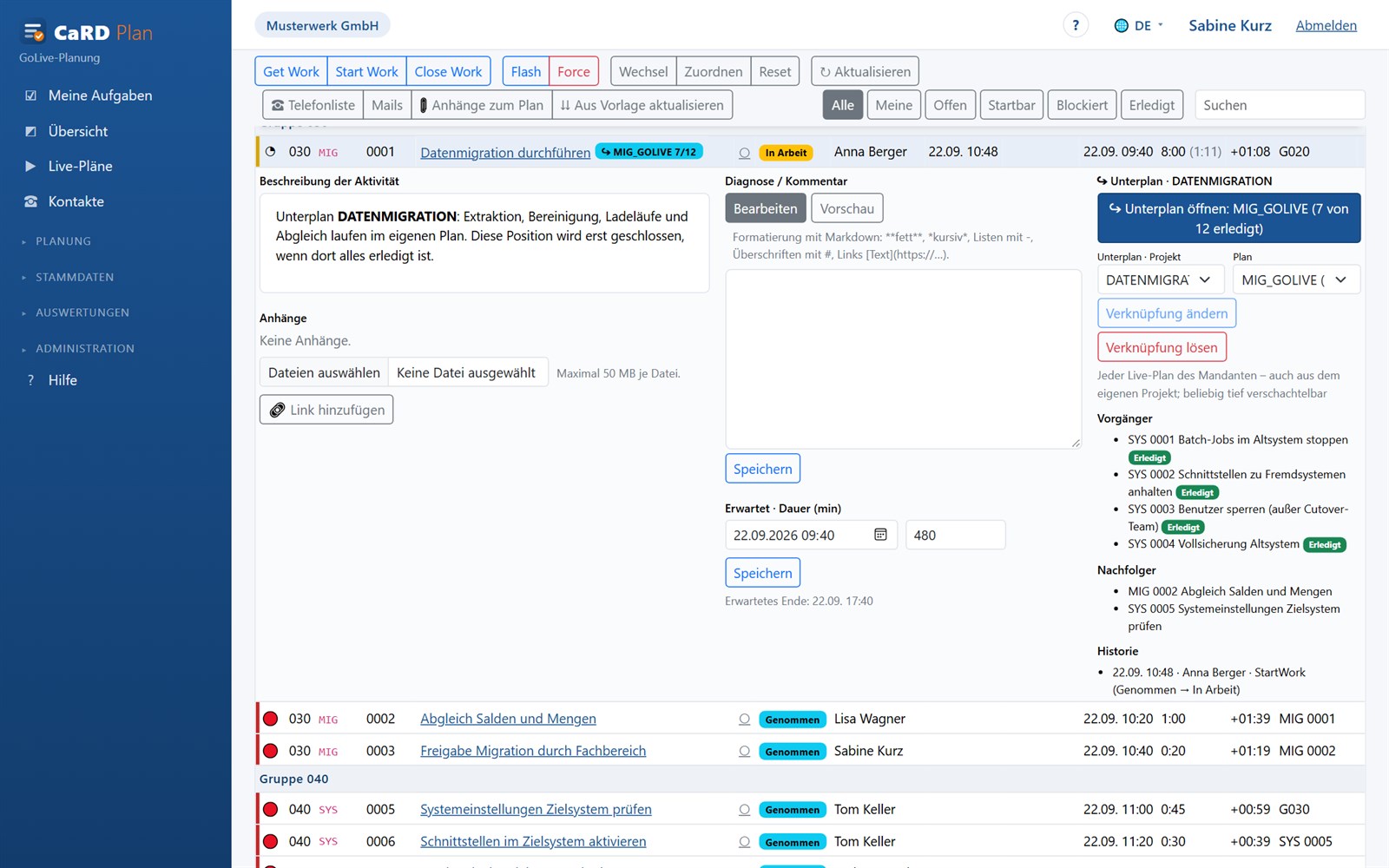Click into the Suchen search field

point(1280,105)
